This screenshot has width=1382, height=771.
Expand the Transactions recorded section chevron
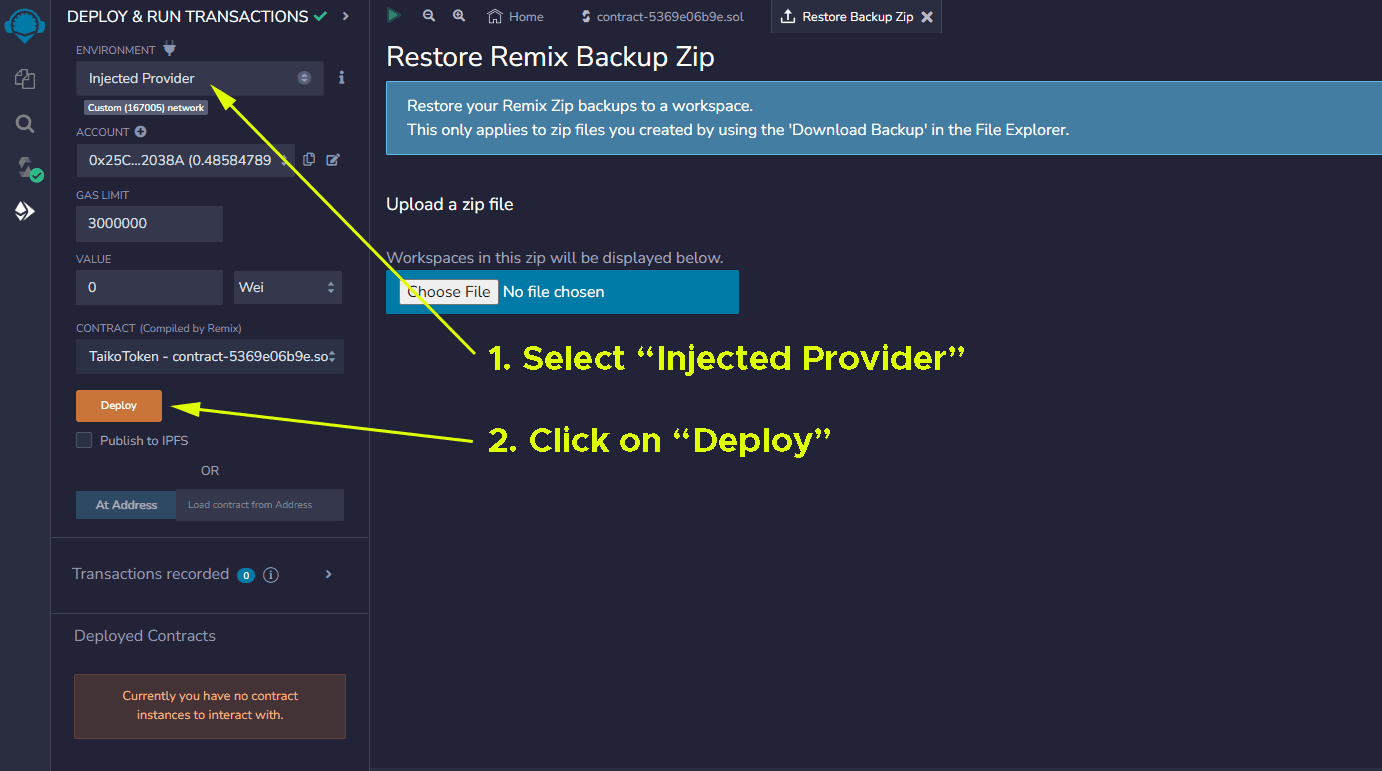click(x=328, y=574)
